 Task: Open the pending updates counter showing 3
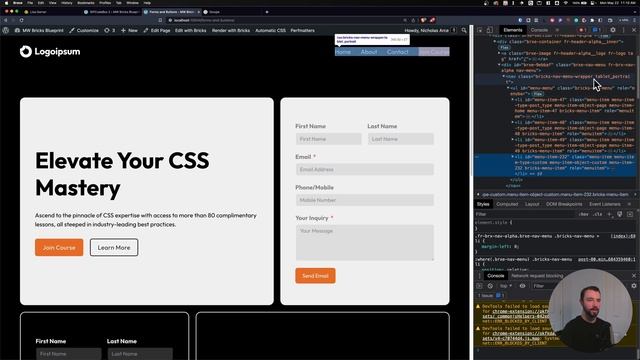click(109, 30)
